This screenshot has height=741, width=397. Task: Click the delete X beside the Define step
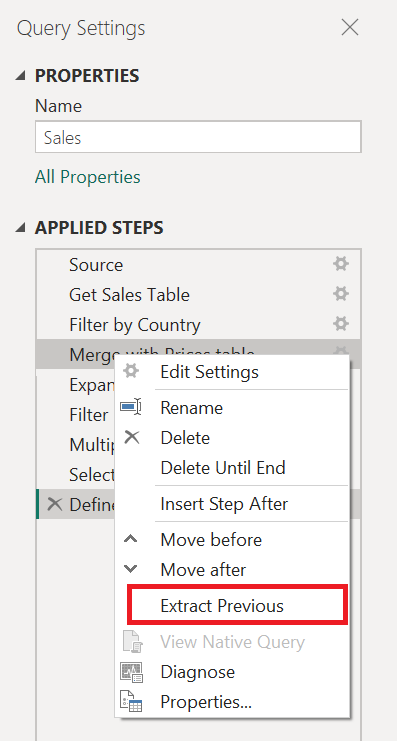pyautogui.click(x=55, y=504)
